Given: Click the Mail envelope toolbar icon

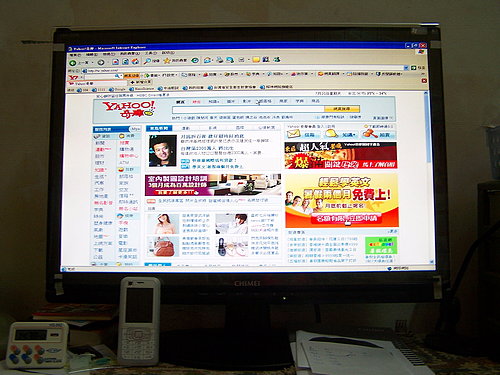Looking at the screenshot, I should click(x=241, y=60).
